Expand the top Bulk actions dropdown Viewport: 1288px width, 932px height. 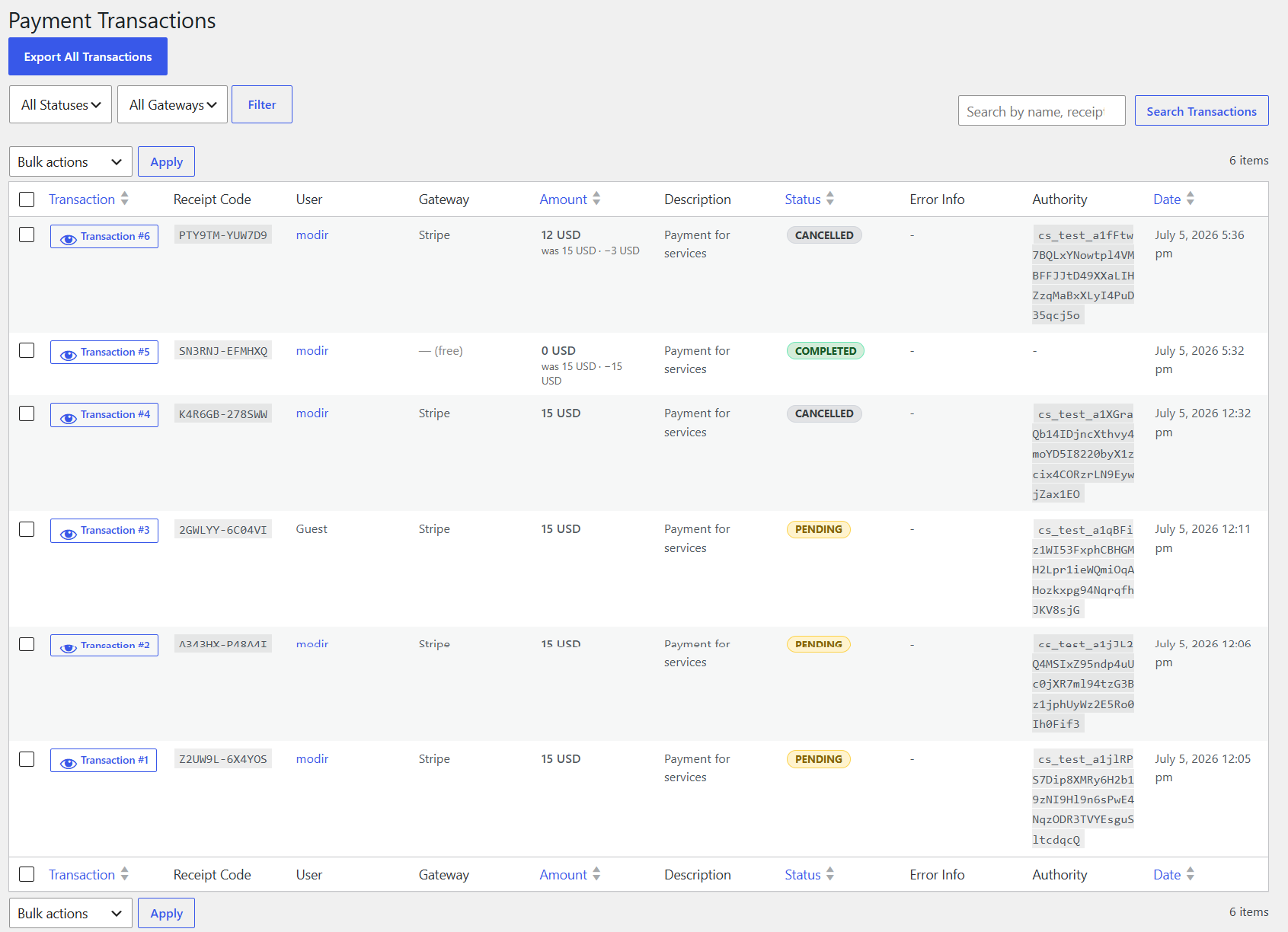click(x=71, y=161)
